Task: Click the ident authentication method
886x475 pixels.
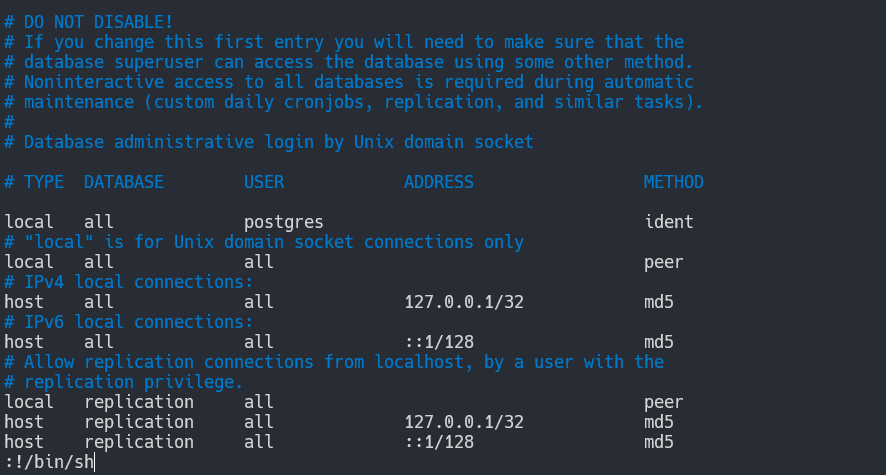Action: coord(668,222)
